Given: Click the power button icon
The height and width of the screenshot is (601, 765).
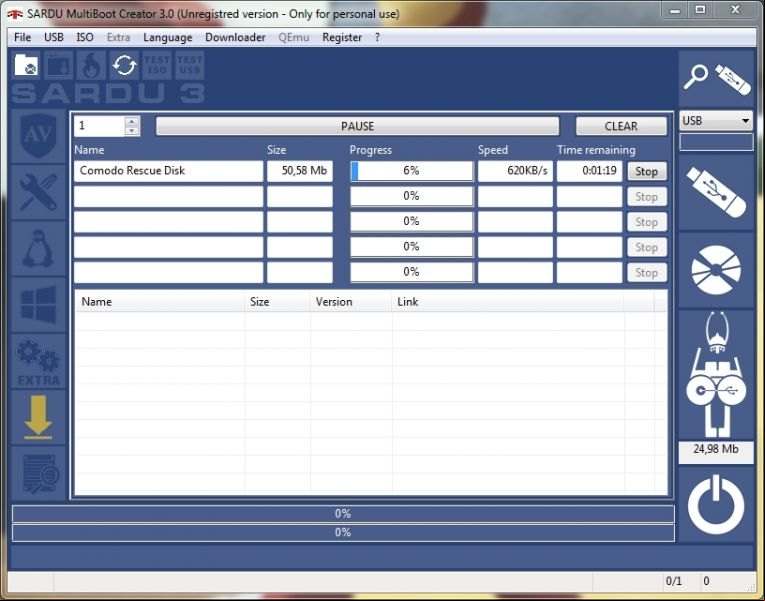Looking at the screenshot, I should point(716,504).
